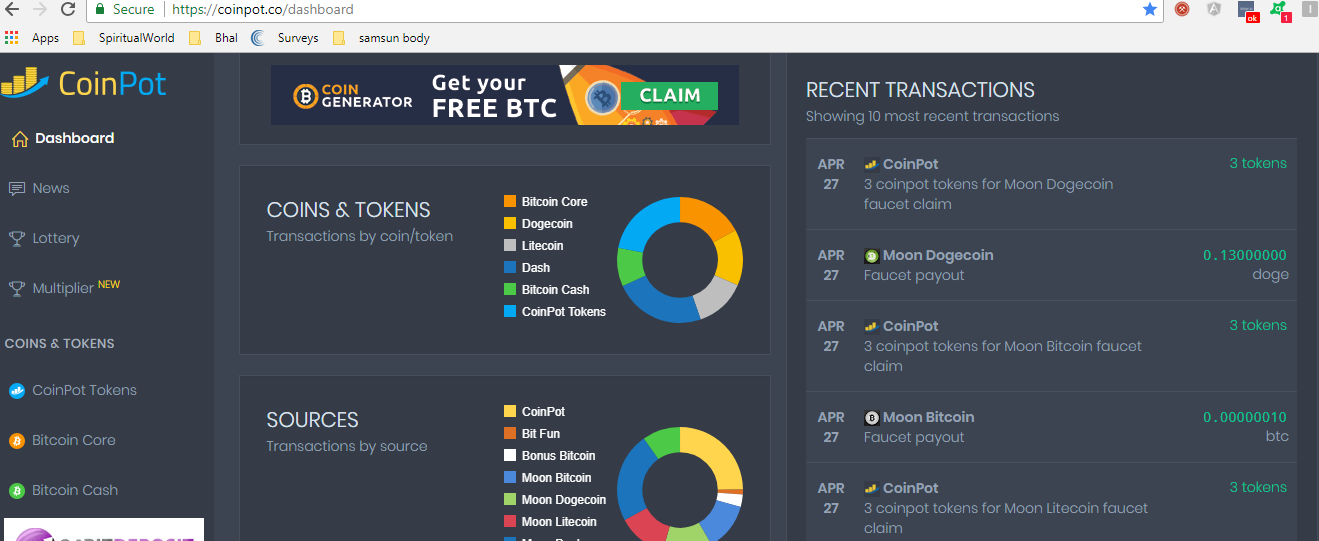Reload the page with the refresh icon

68,9
